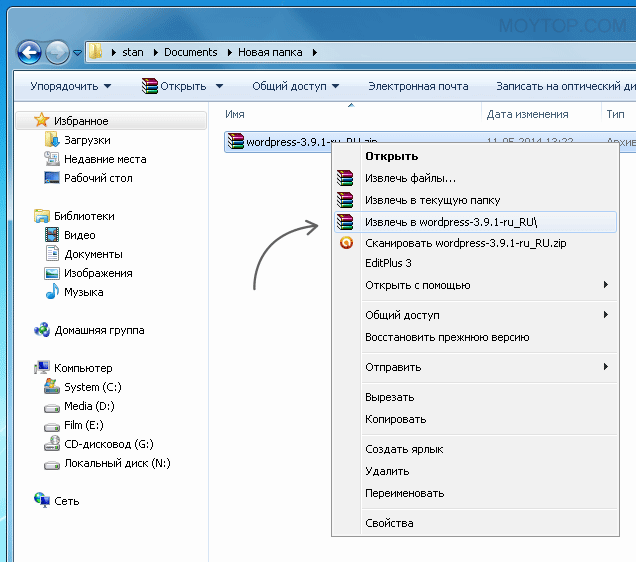Click the Избранное star icon
636x562 pixels.
click(x=41, y=120)
